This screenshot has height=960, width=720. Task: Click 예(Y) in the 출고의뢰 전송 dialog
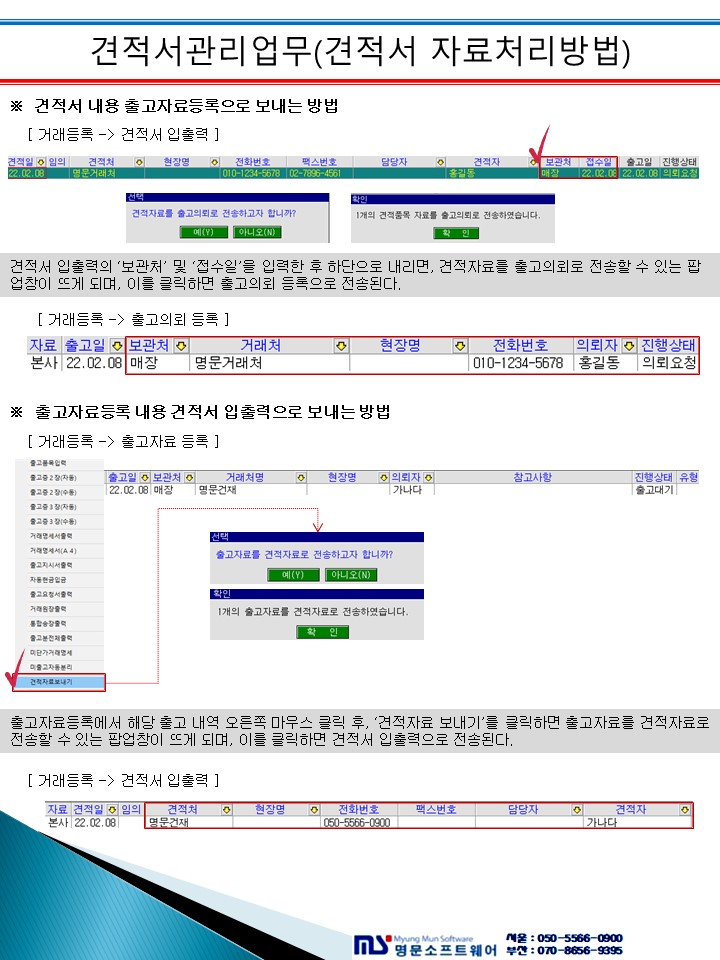204,232
